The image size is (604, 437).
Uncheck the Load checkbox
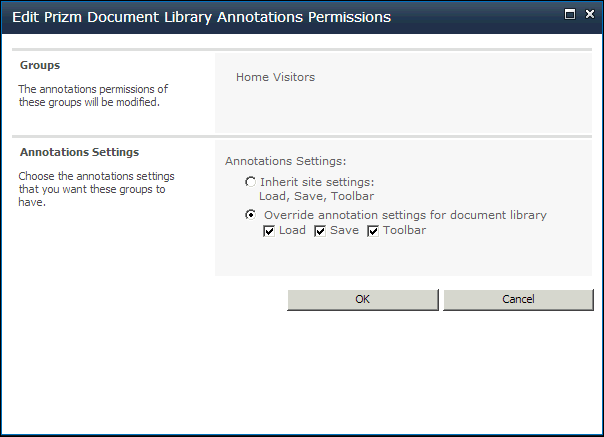point(269,231)
